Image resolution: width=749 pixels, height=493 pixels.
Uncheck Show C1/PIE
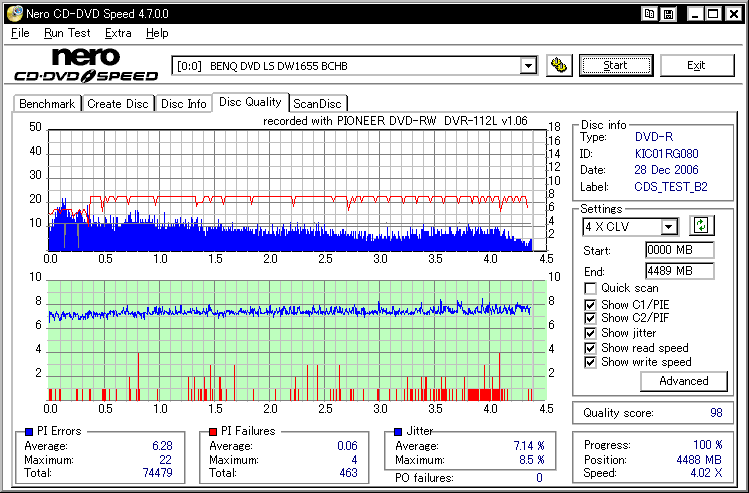coord(590,305)
